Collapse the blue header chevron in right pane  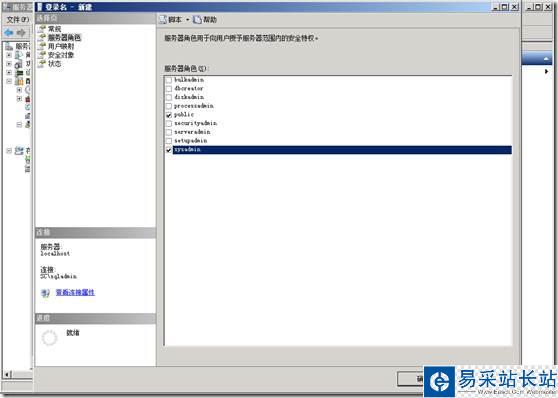pos(546,58)
